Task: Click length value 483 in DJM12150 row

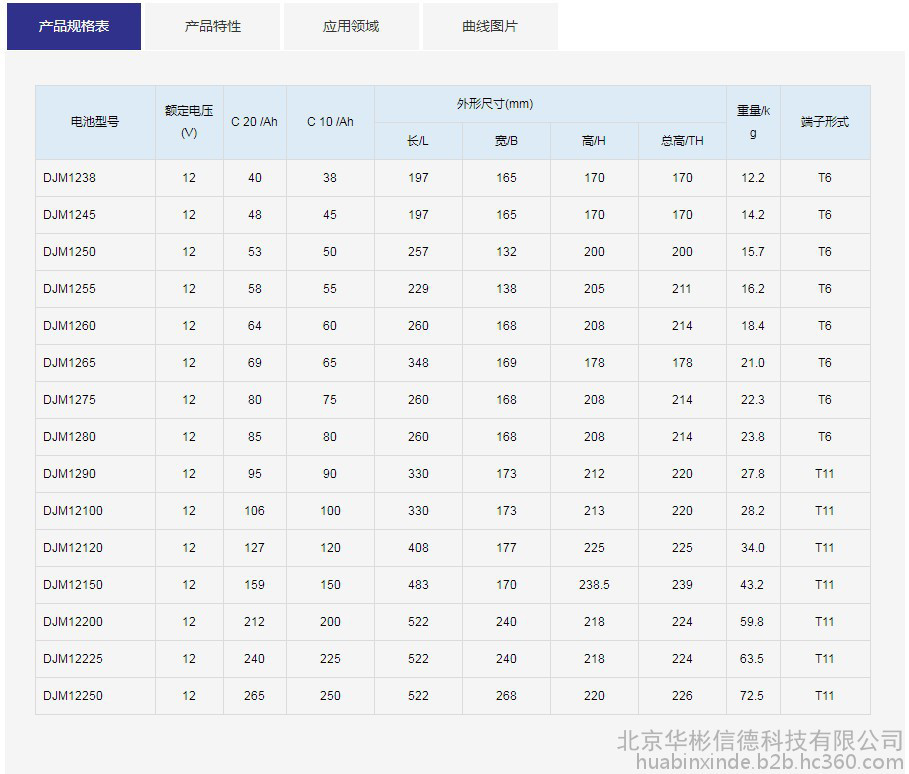Action: coord(418,585)
